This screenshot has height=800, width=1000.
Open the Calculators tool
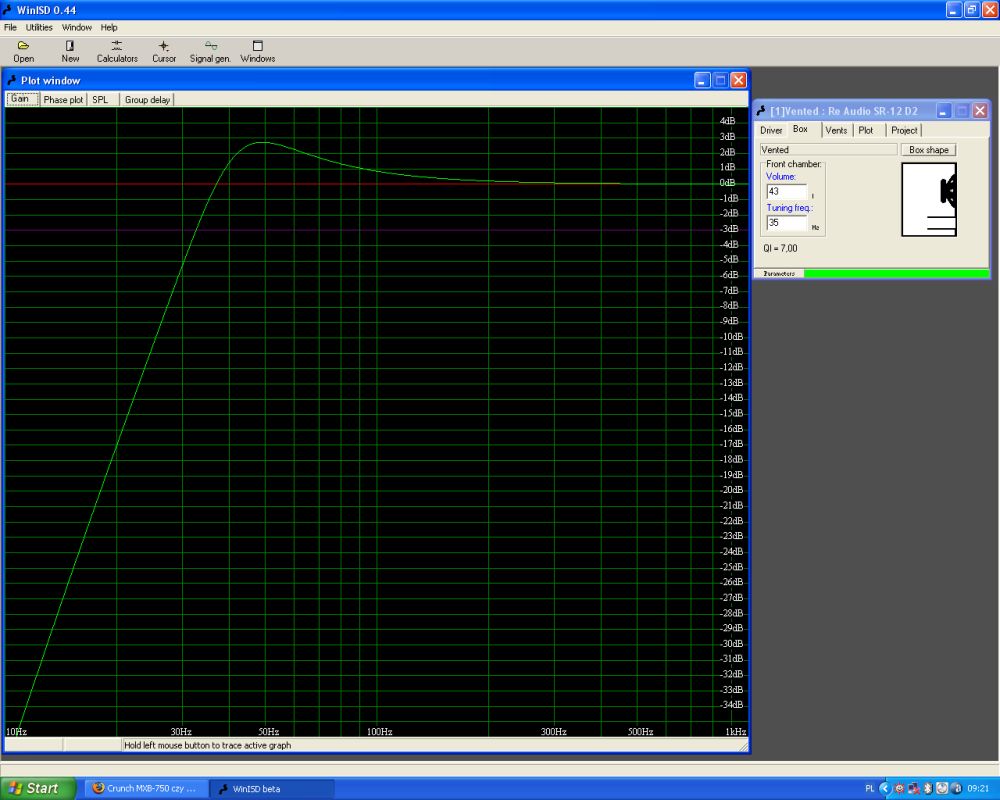[x=117, y=51]
